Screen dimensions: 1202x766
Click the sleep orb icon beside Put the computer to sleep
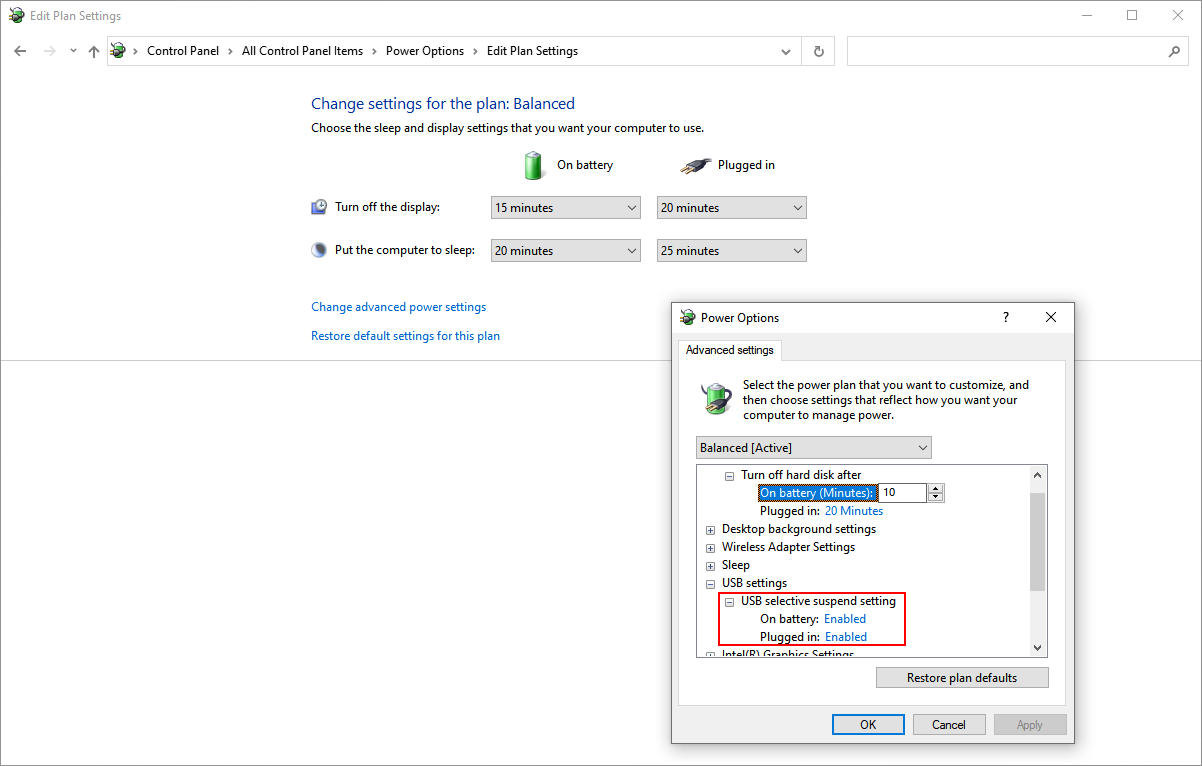pos(318,249)
